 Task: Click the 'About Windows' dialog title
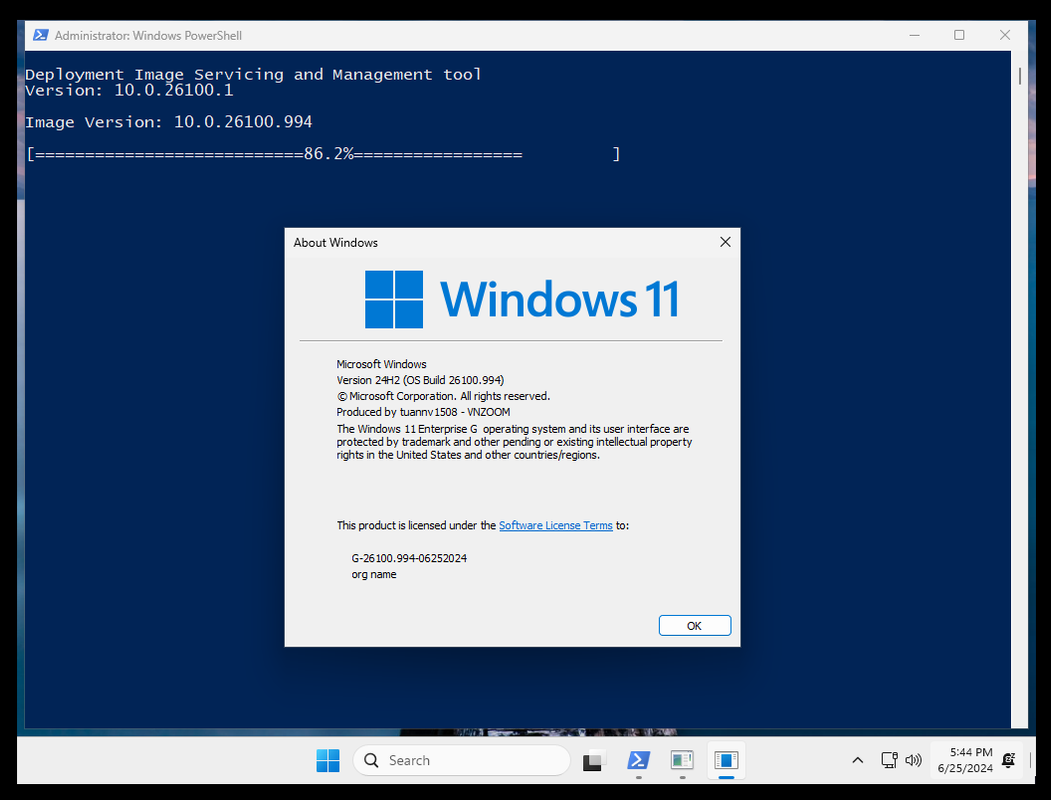335,243
